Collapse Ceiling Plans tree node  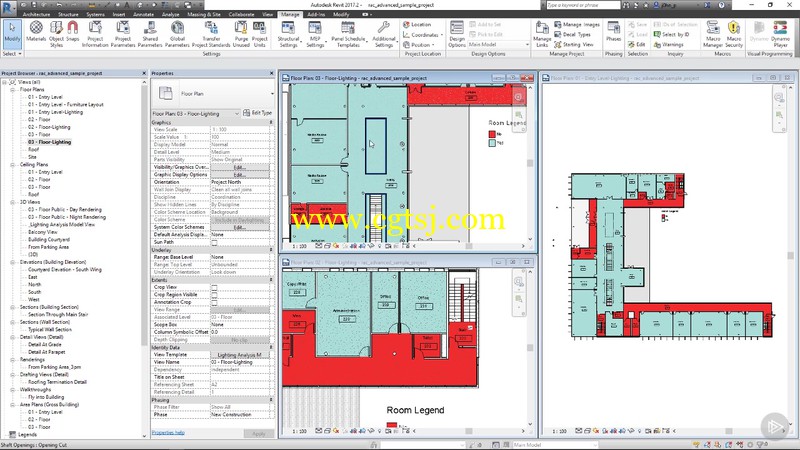[x=13, y=165]
